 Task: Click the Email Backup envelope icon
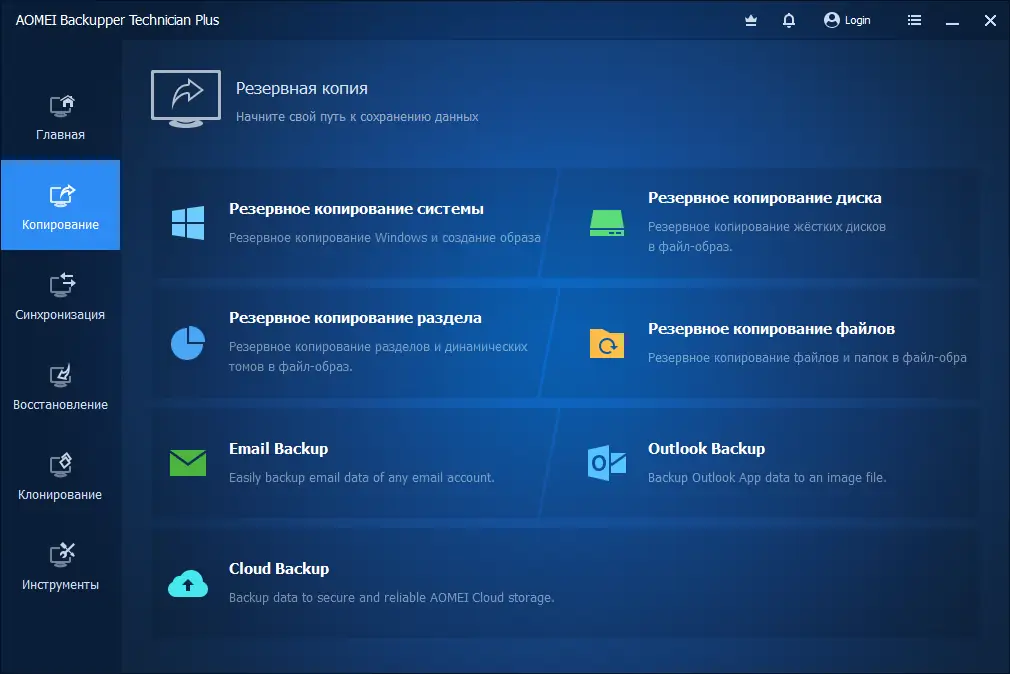[x=186, y=464]
